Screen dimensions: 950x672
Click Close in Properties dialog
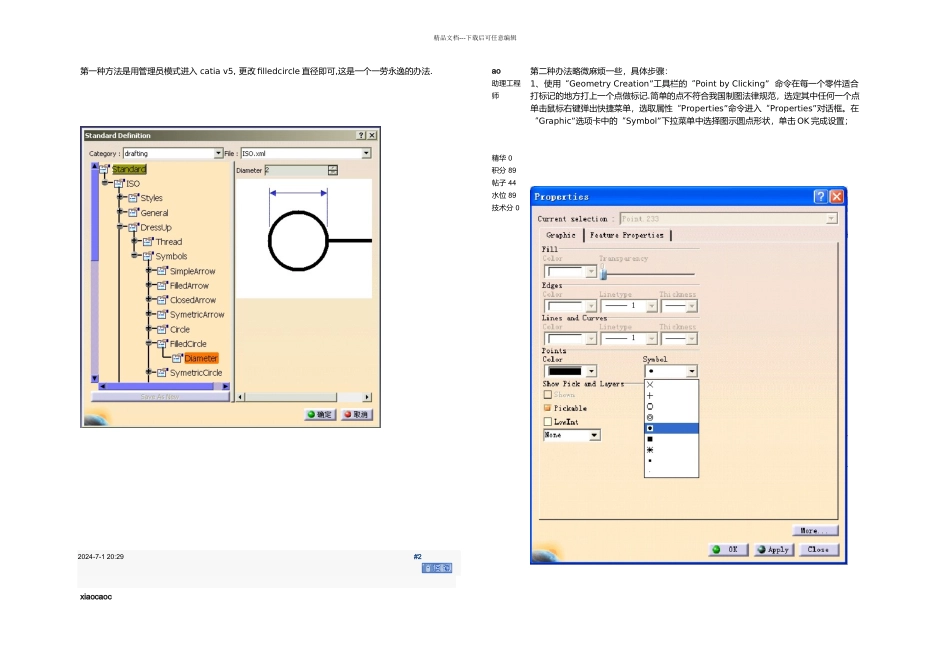point(819,550)
